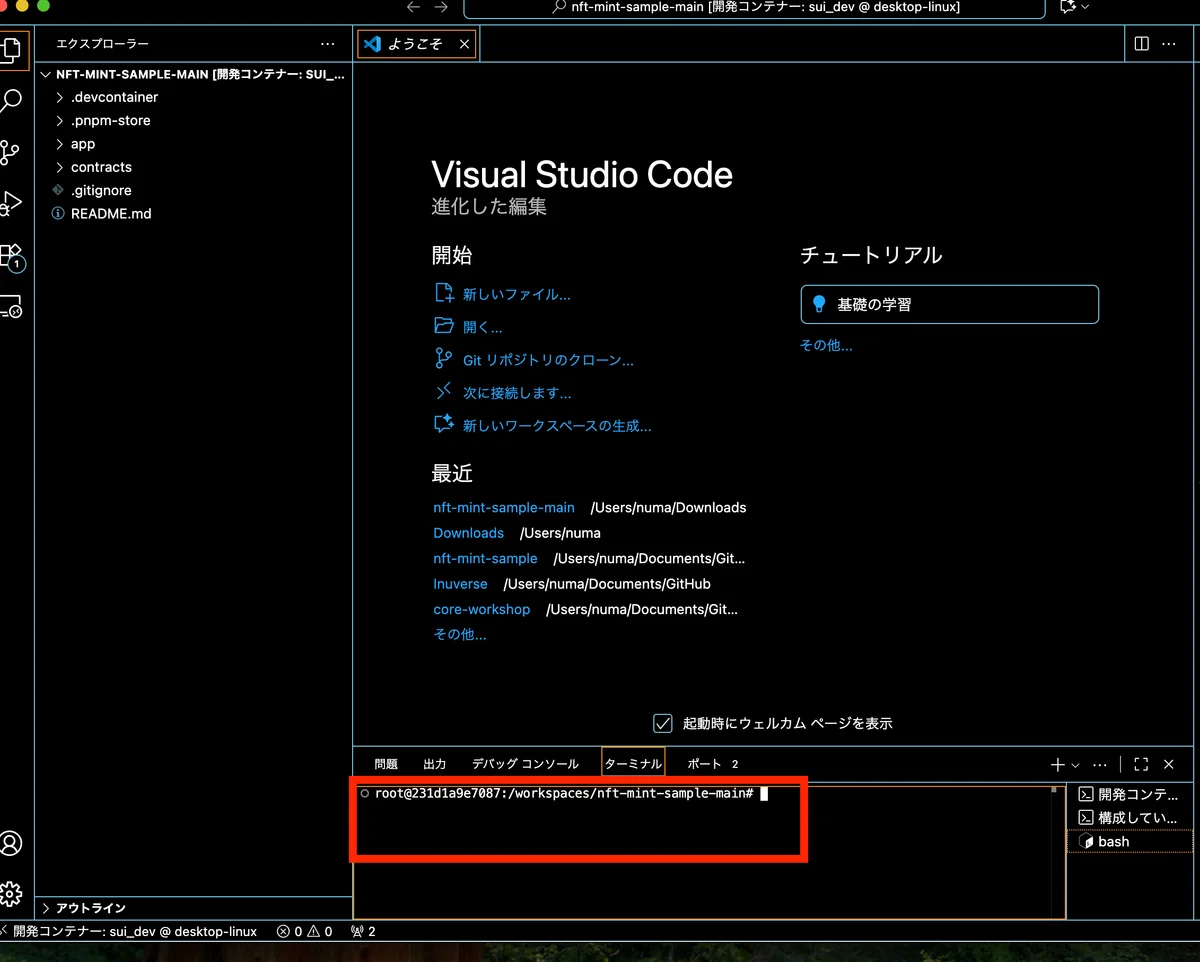This screenshot has width=1200, height=962.
Task: Close the bottom terminal panel
Action: point(1168,764)
